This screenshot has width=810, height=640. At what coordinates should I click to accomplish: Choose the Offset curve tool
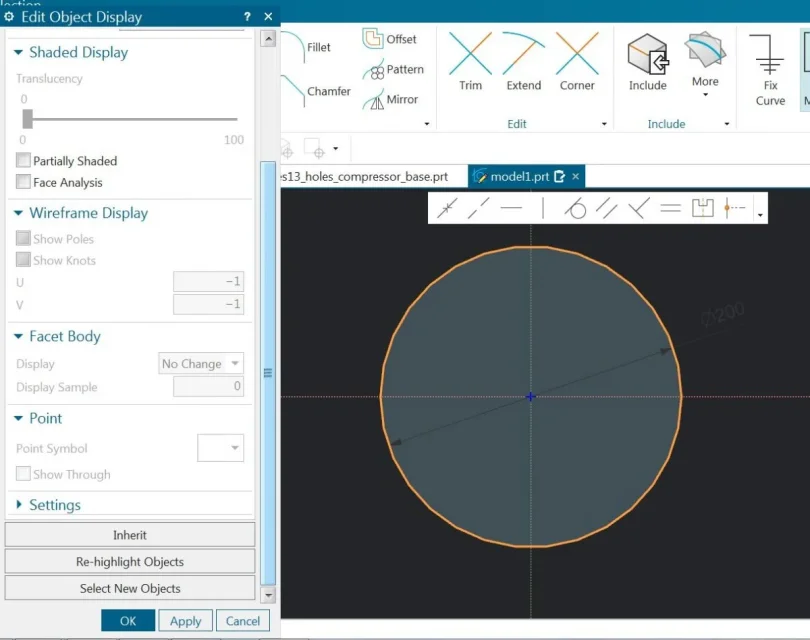tap(390, 40)
